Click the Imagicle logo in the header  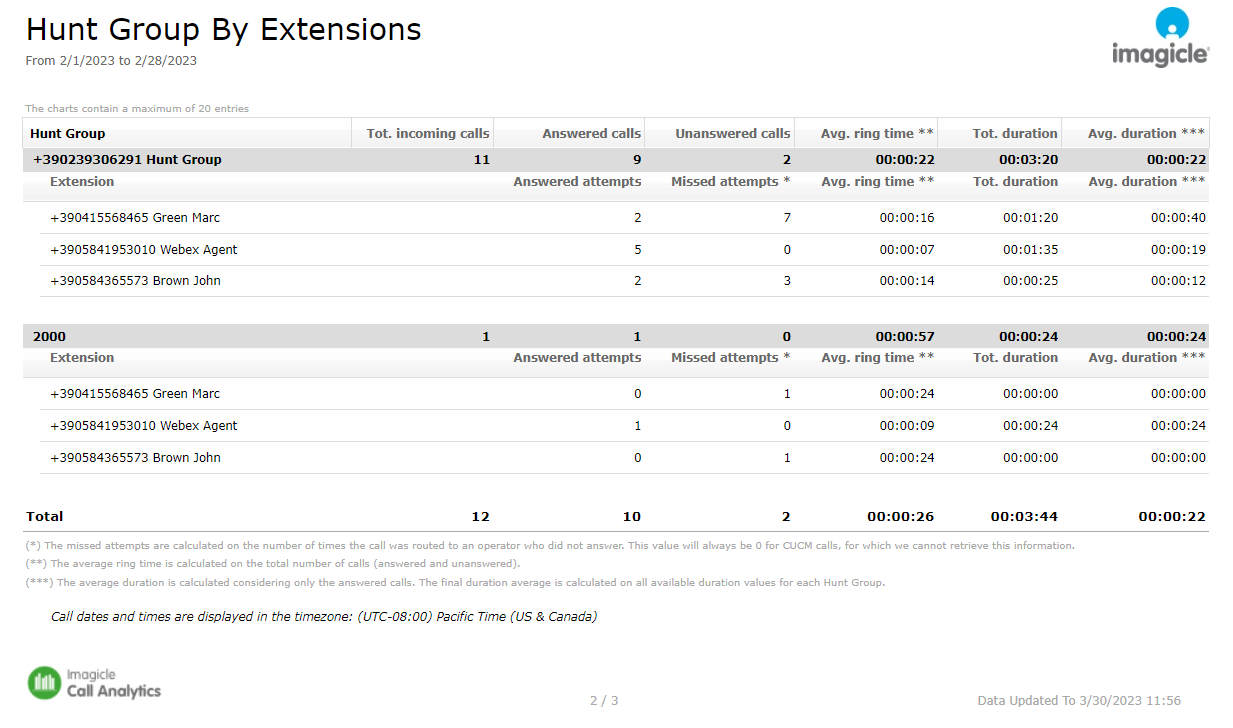tap(1159, 38)
